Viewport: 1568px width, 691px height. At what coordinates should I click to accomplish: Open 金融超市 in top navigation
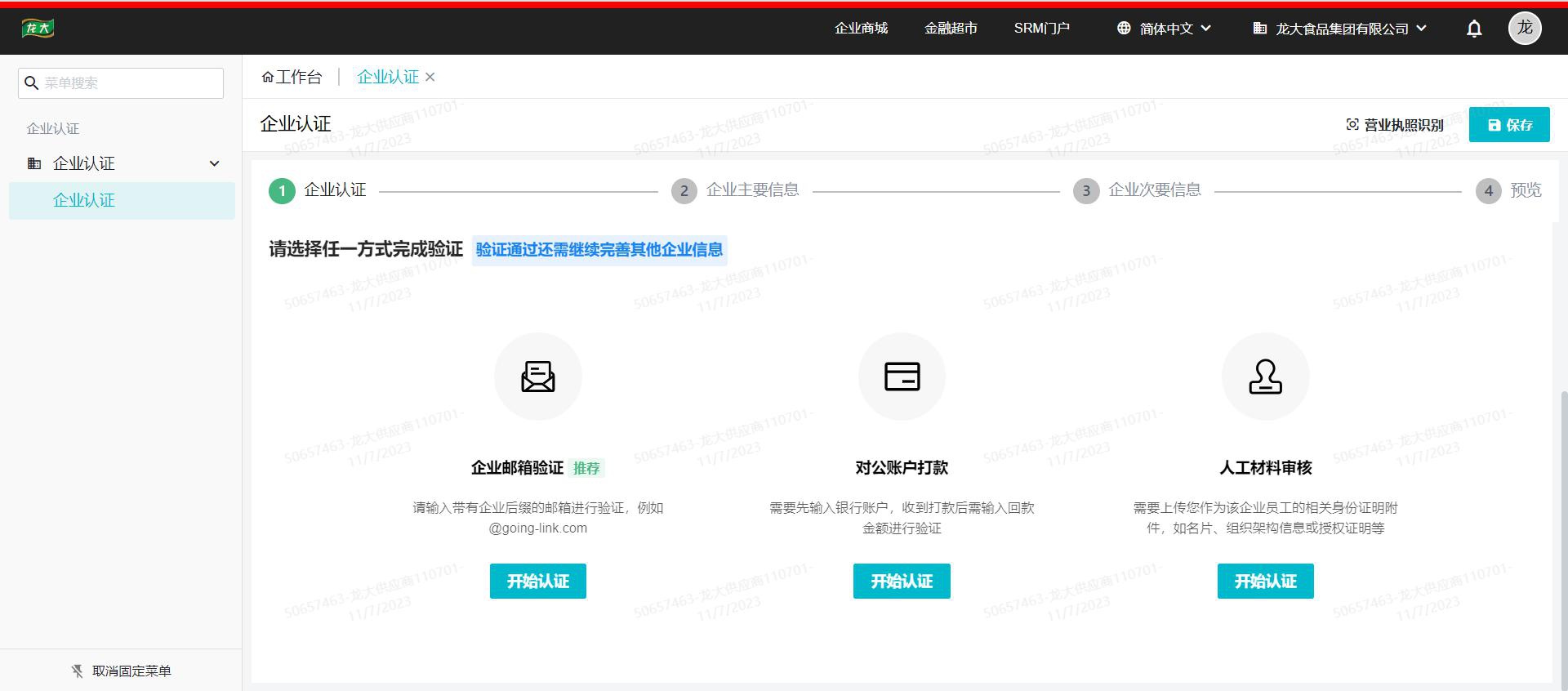pyautogui.click(x=951, y=29)
